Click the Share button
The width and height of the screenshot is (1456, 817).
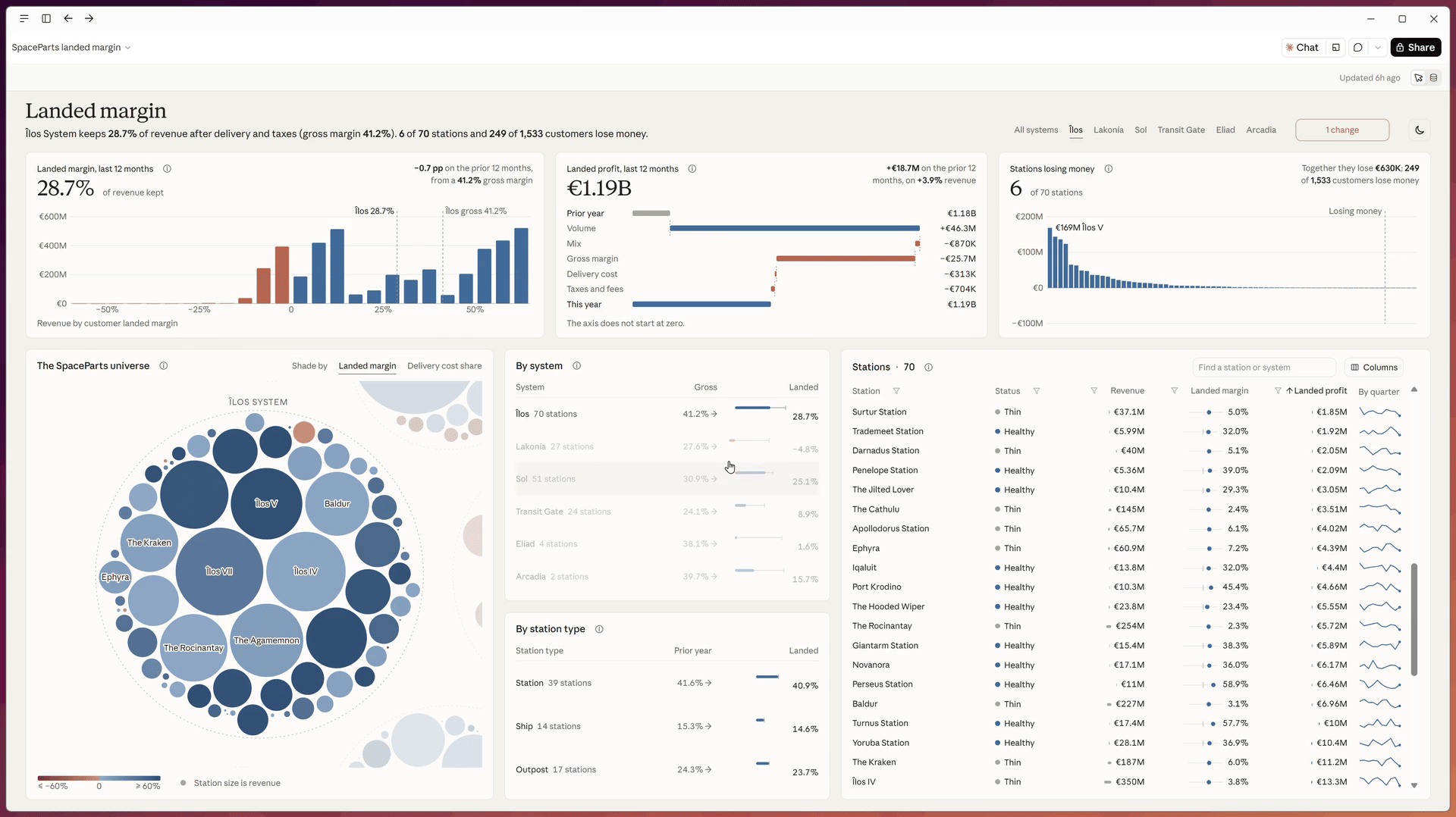(1416, 47)
